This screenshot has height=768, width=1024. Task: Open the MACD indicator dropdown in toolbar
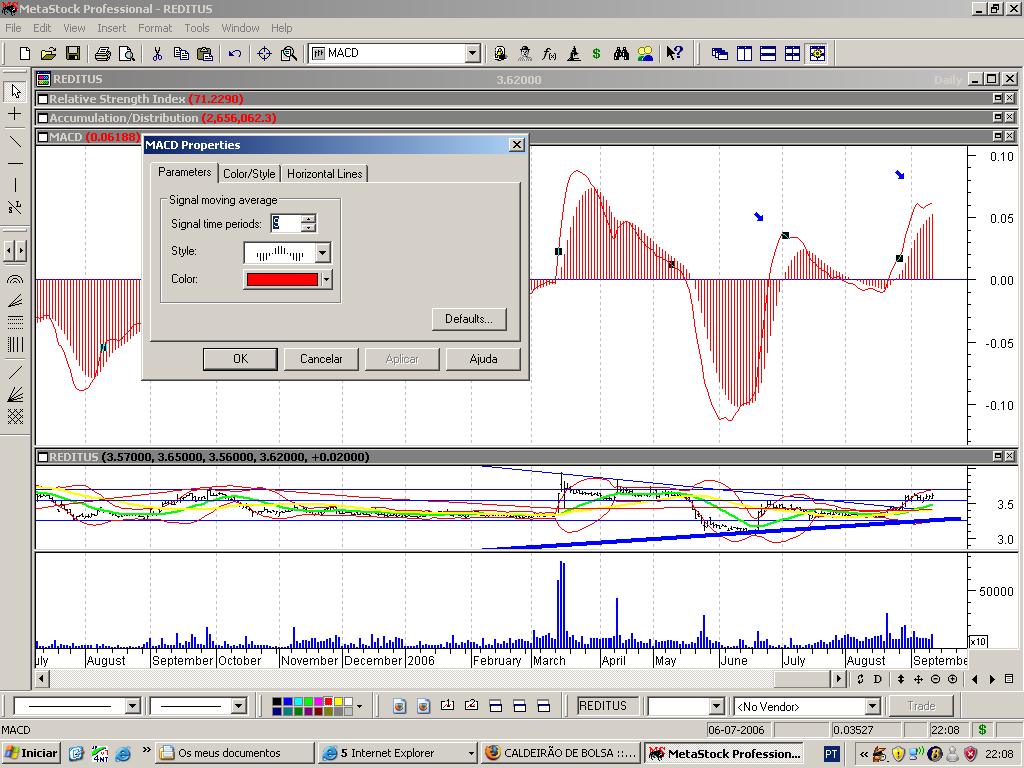(x=472, y=54)
